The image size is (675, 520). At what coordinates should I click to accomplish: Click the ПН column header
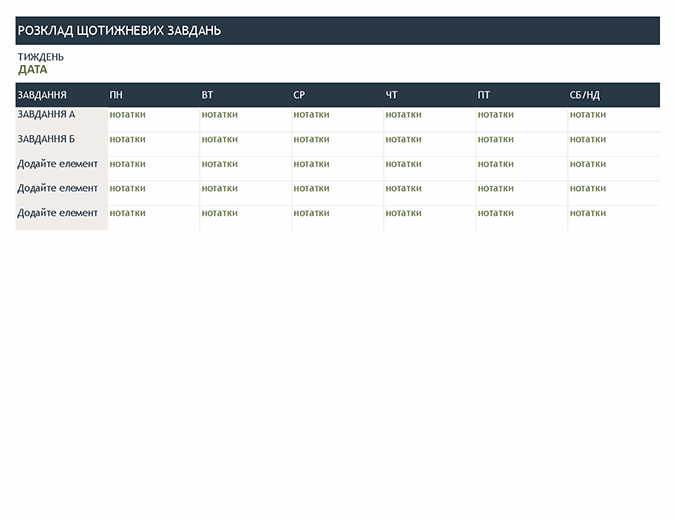[117, 95]
